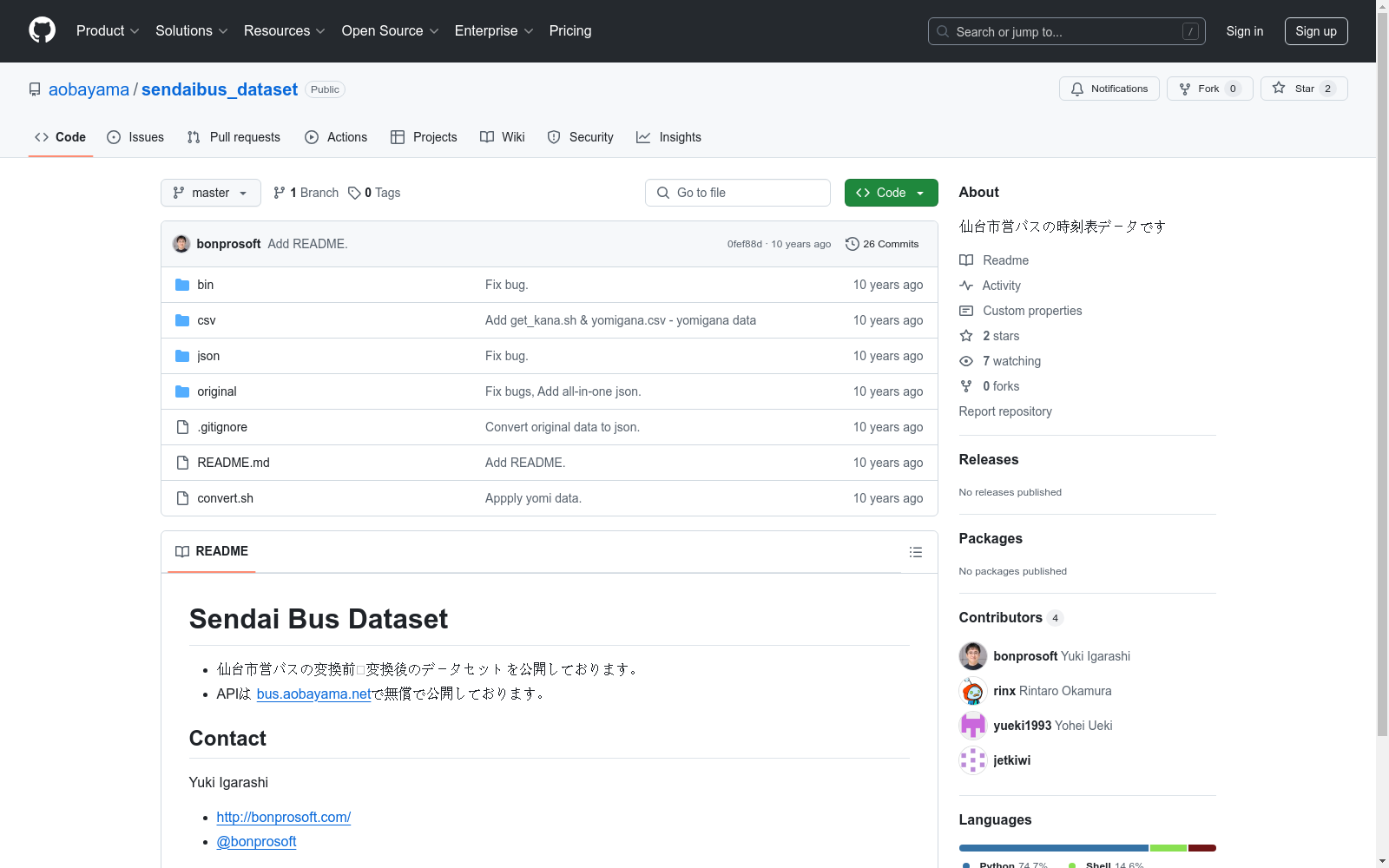This screenshot has width=1389, height=868.
Task: Expand the Solutions menu
Action: click(191, 30)
